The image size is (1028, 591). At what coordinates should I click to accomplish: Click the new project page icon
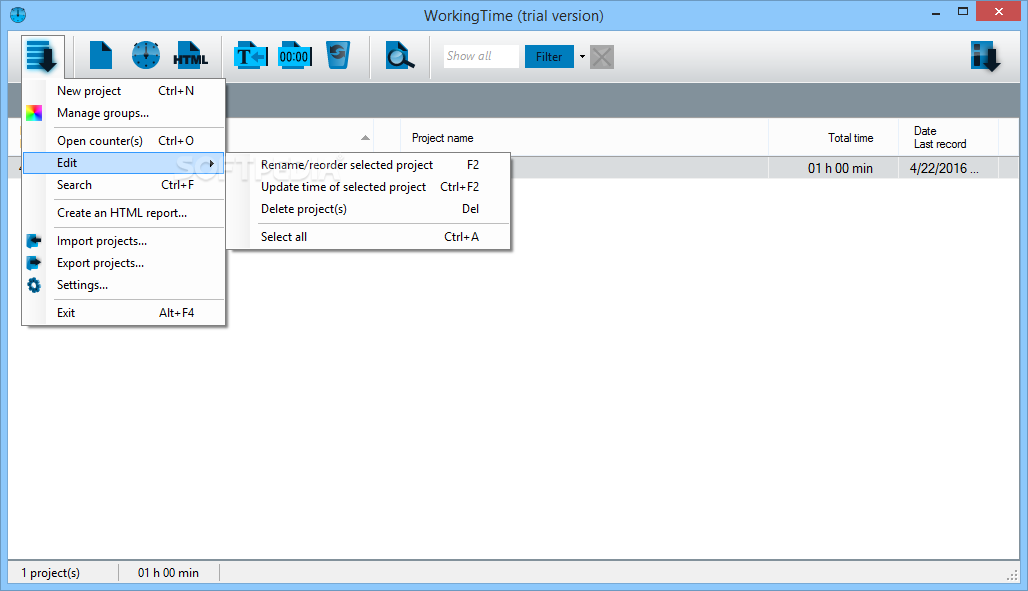[x=101, y=55]
